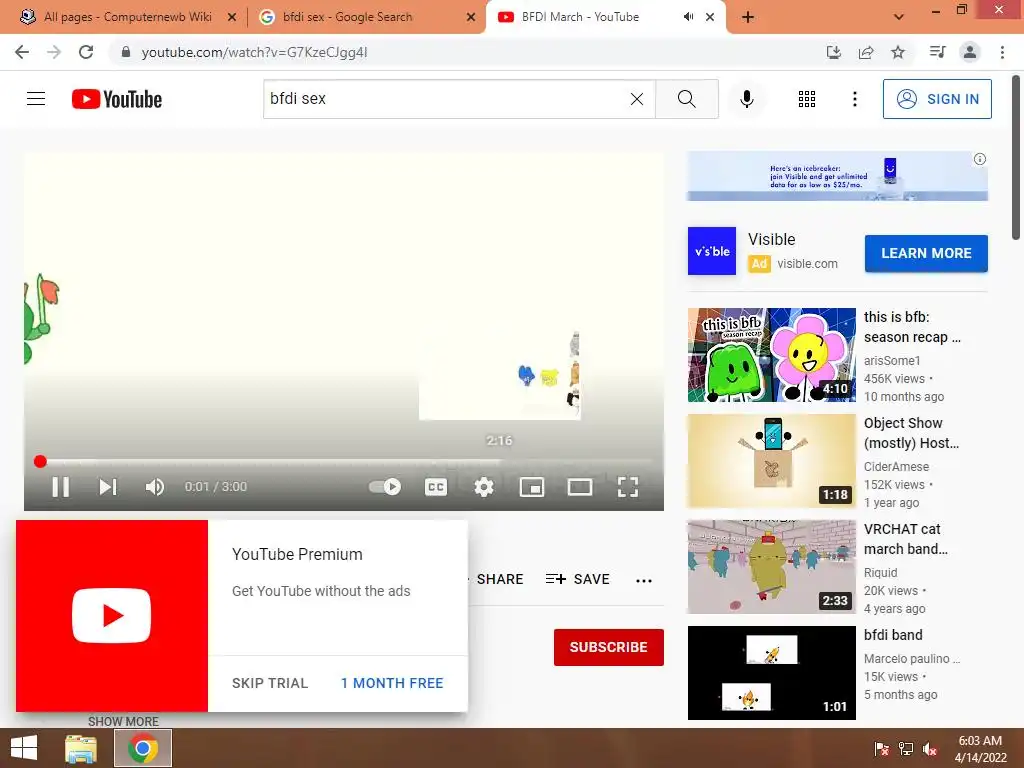Click 1 MONTH FREE offer
This screenshot has width=1024, height=768.
coord(392,683)
